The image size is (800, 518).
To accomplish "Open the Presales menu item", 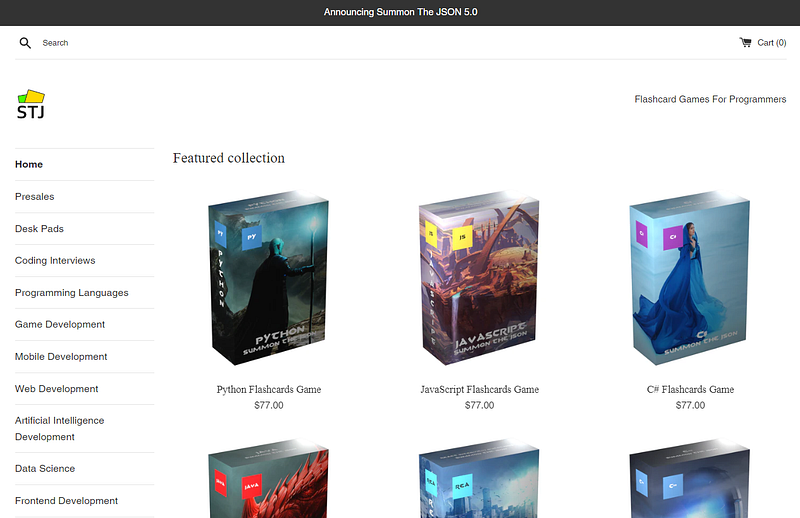I will [x=34, y=196].
